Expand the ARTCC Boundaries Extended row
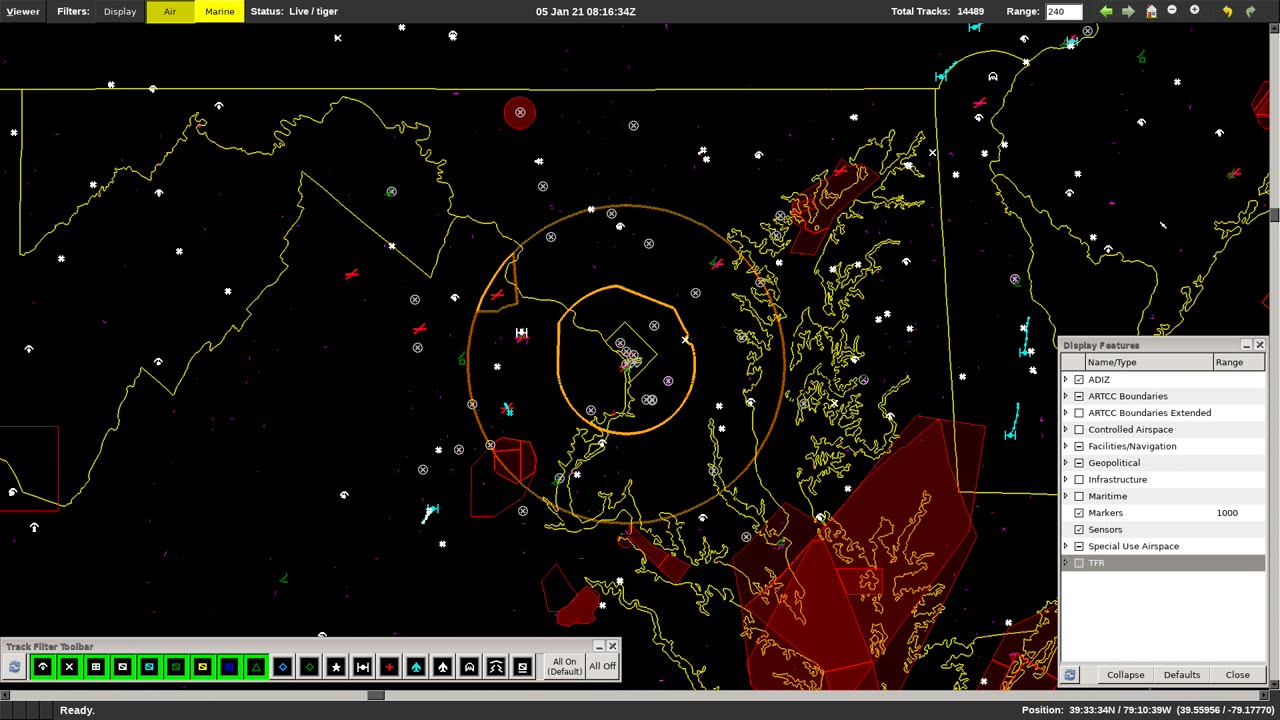This screenshot has width=1280, height=720. [1066, 413]
